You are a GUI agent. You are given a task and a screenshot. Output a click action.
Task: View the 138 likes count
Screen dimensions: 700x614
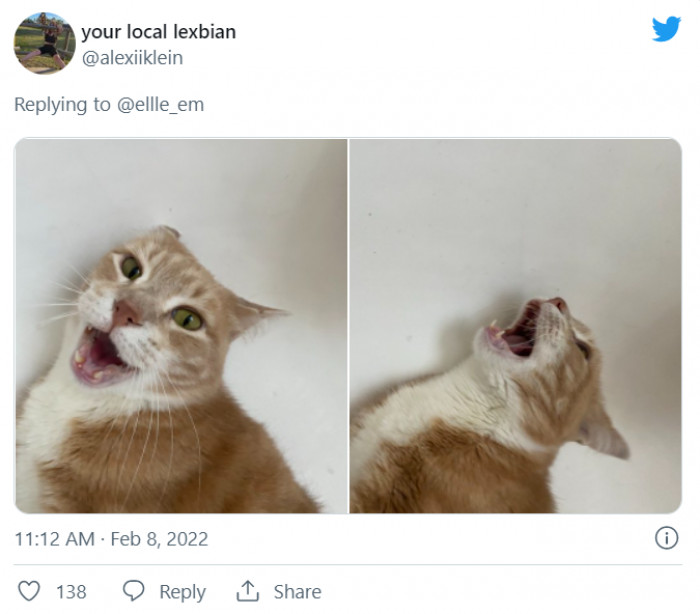71,592
